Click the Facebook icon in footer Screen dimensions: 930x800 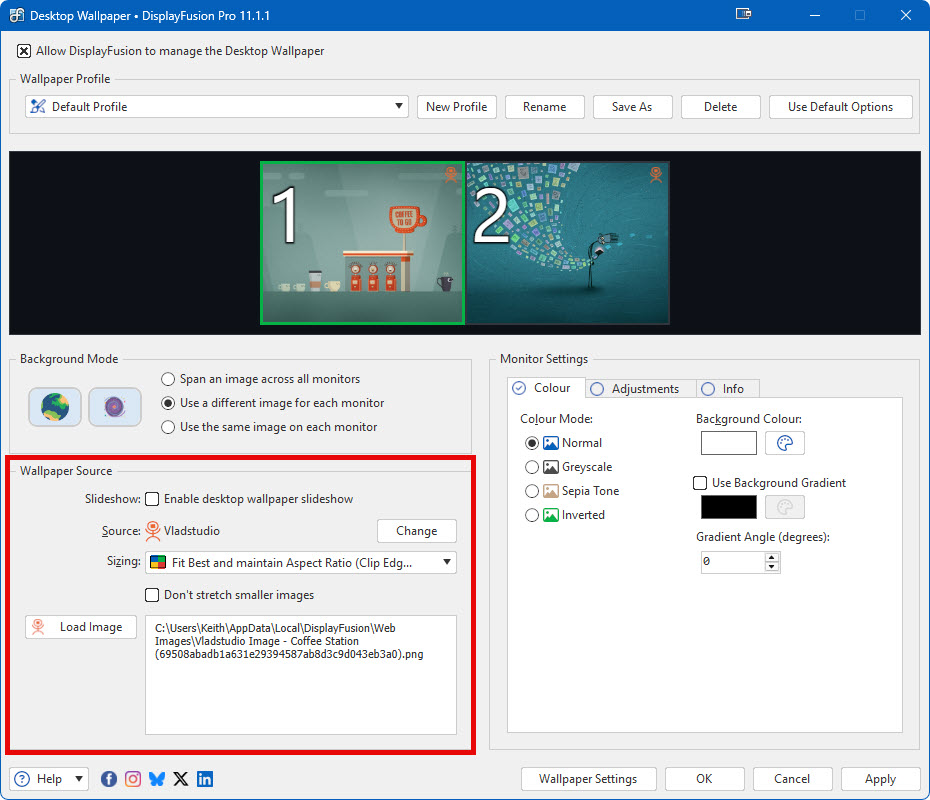[x=109, y=779]
